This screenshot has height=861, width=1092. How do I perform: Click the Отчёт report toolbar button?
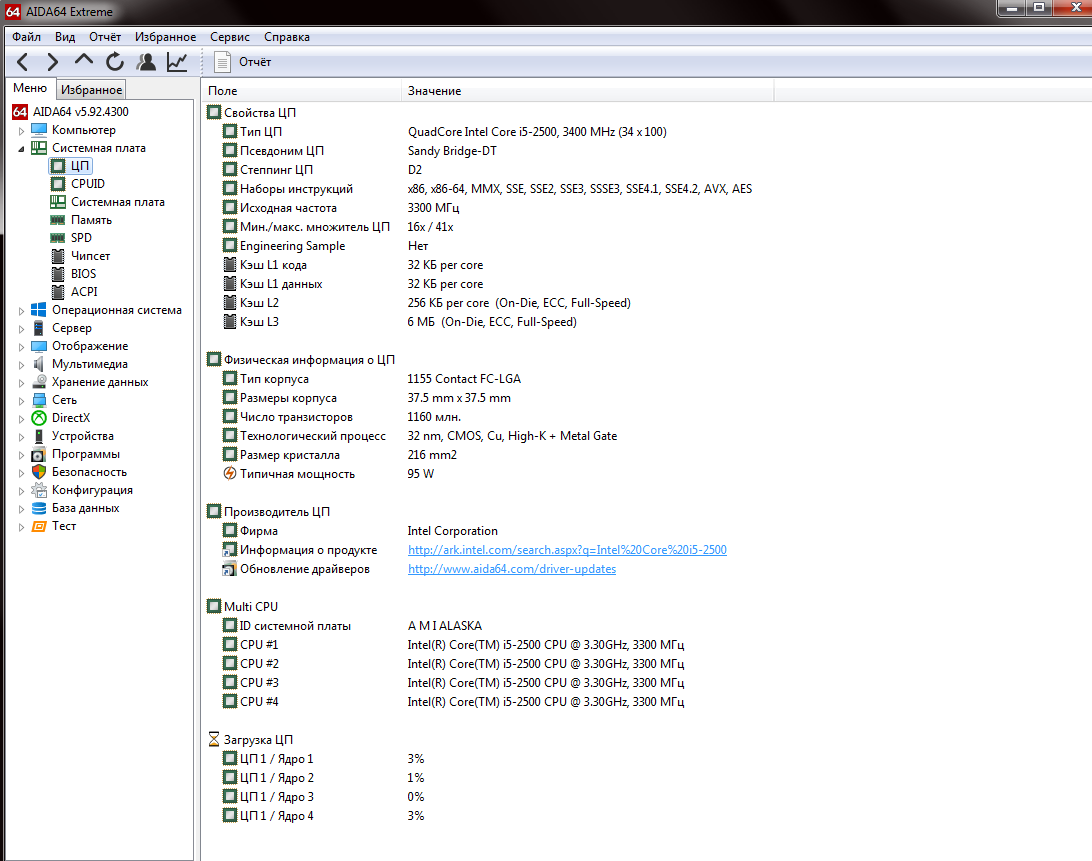[243, 62]
